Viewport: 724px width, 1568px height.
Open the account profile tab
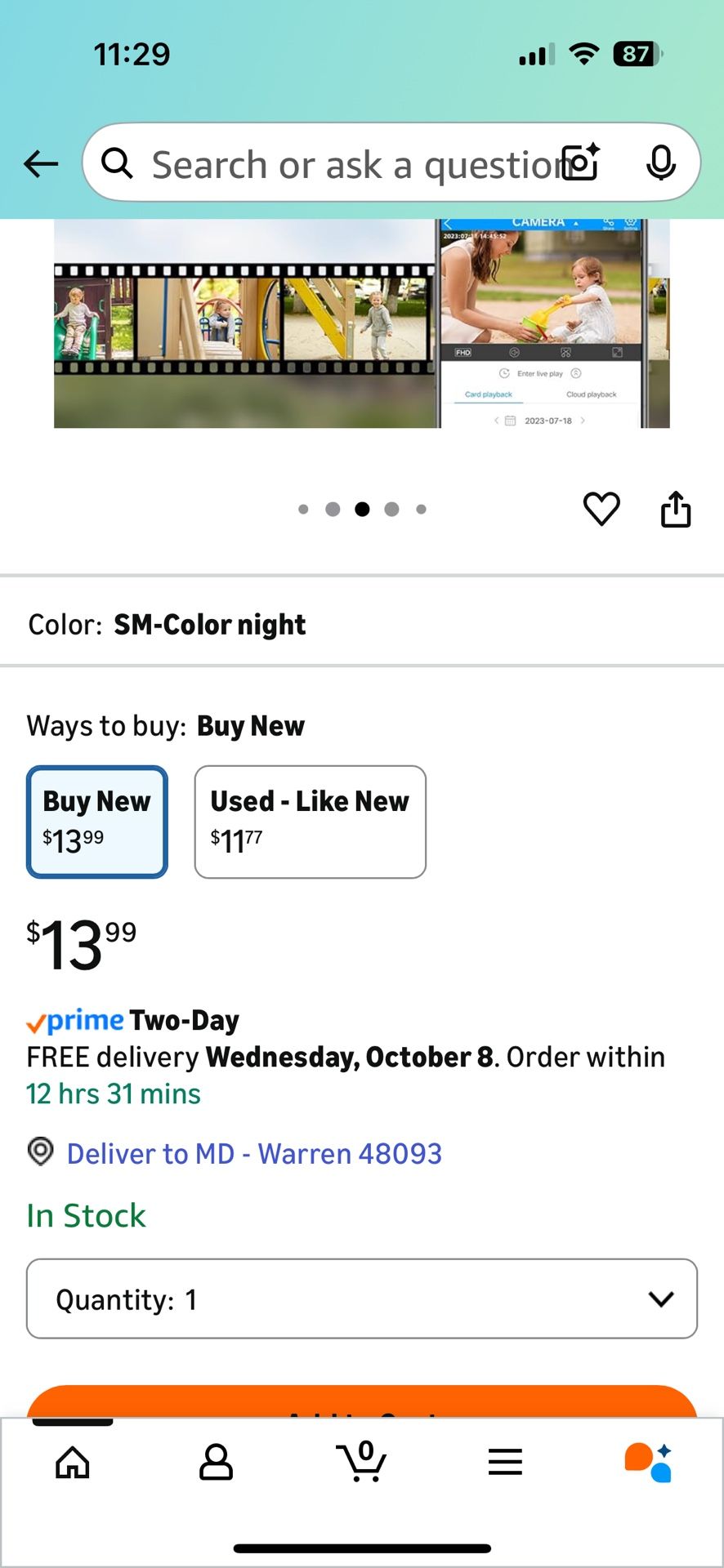tap(217, 1462)
